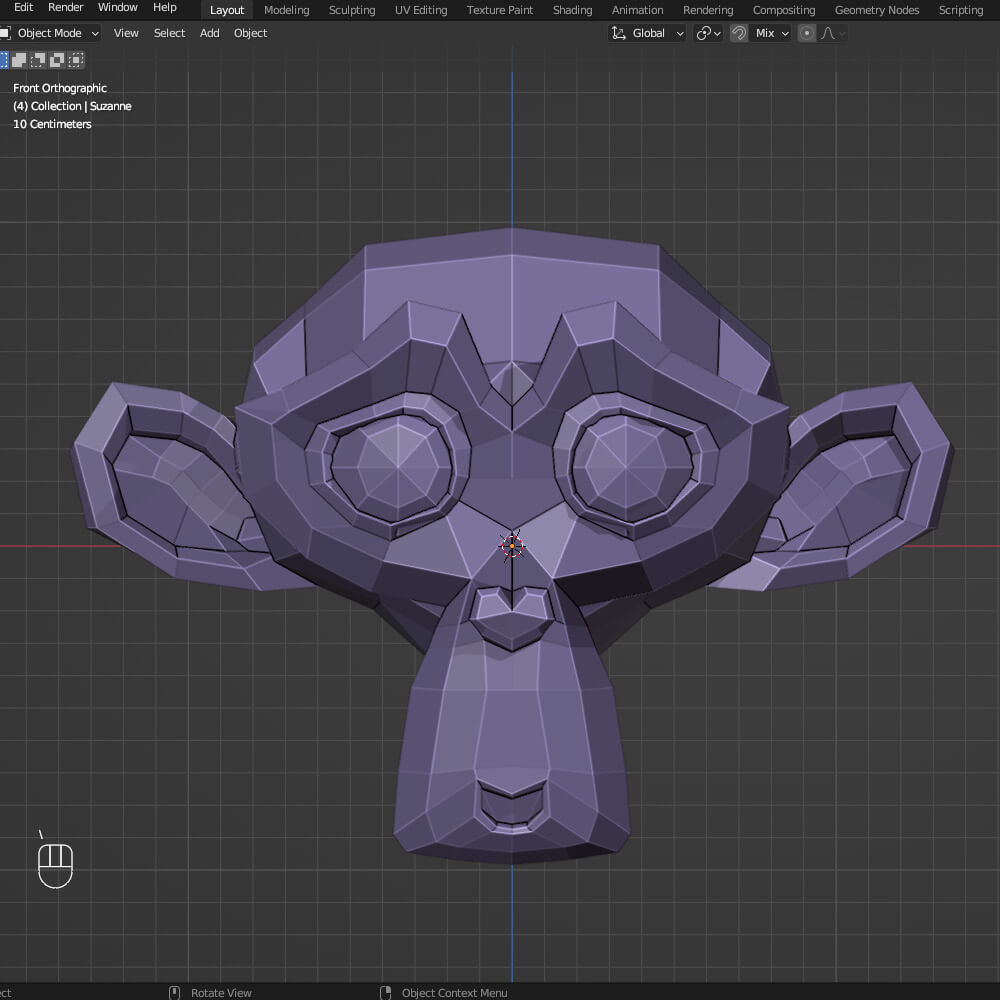The height and width of the screenshot is (1000, 1000).
Task: Open the Render menu
Action: (x=66, y=7)
